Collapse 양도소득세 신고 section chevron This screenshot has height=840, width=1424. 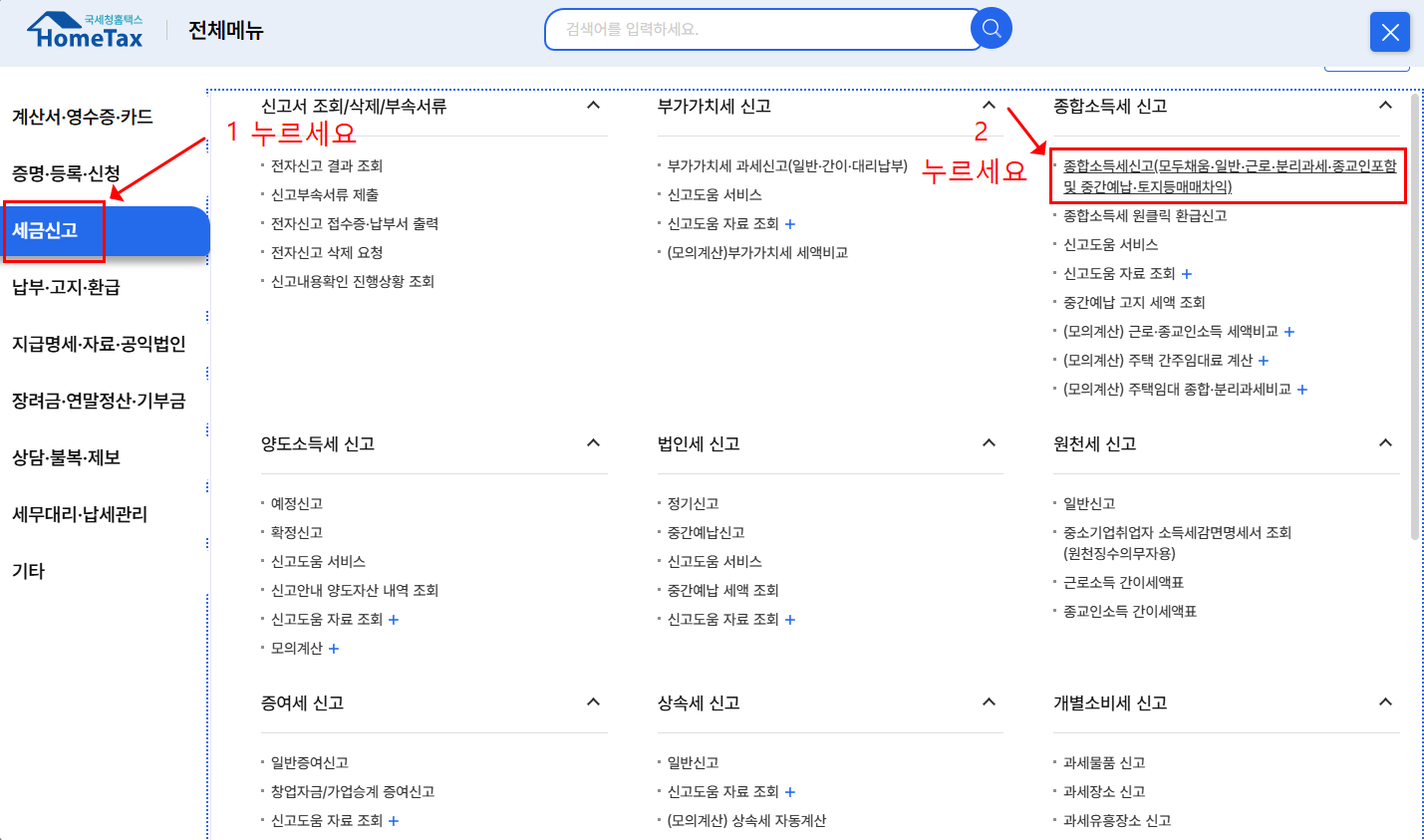pos(593,442)
